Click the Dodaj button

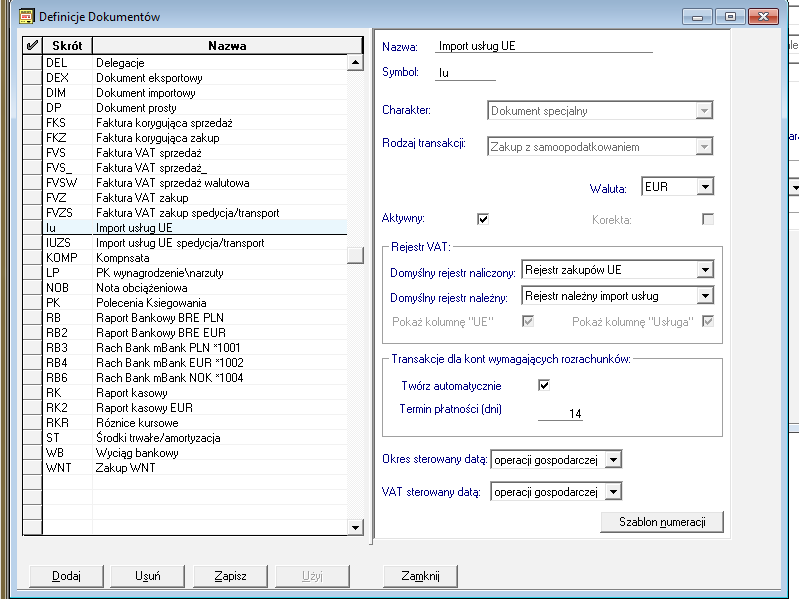[66, 576]
